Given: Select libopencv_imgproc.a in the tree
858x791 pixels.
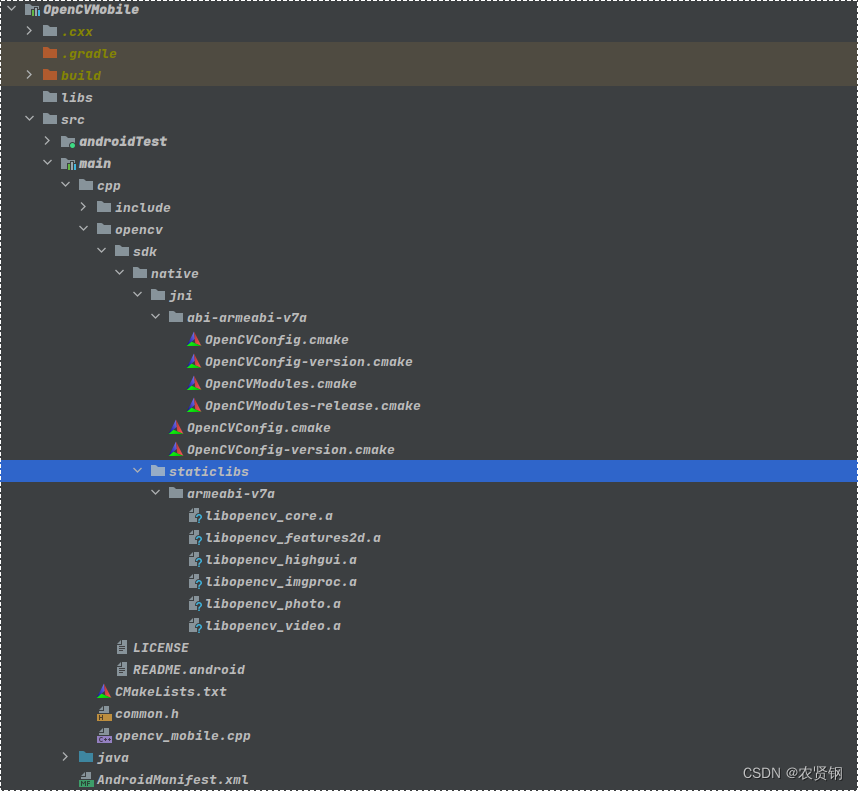Looking at the screenshot, I should point(281,582).
